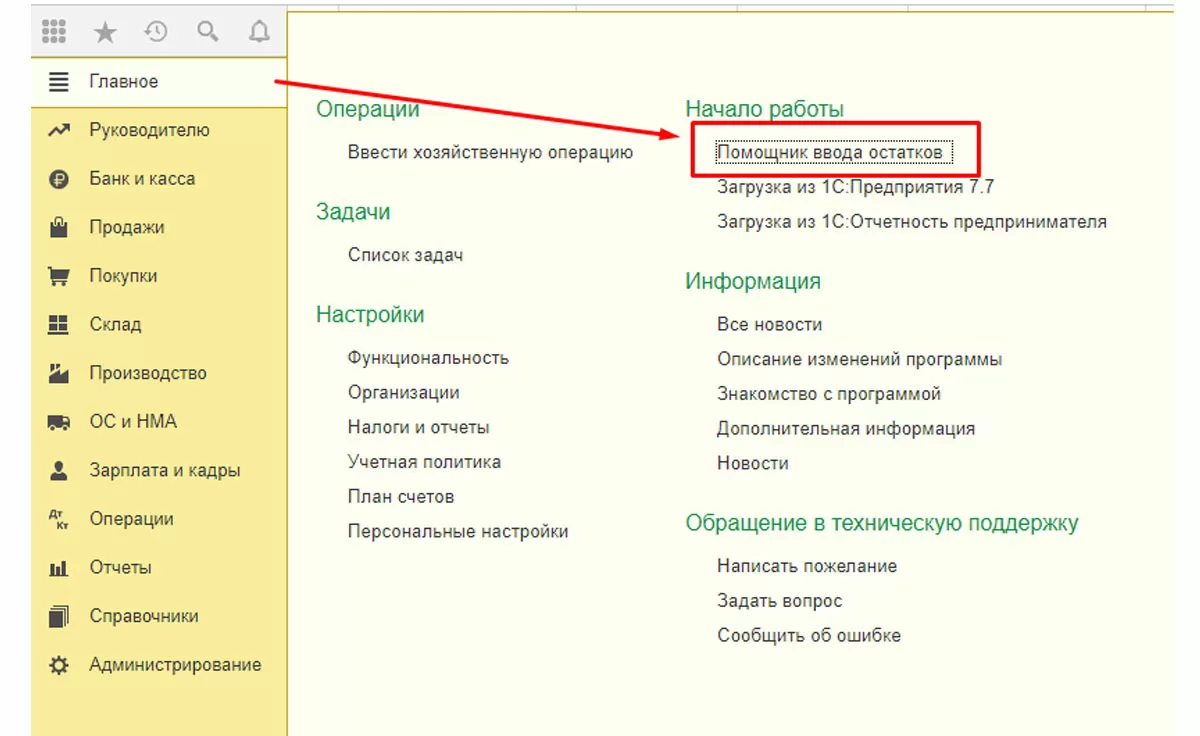Open the Favorites star icon
The height and width of the screenshot is (736, 1200).
pos(105,33)
